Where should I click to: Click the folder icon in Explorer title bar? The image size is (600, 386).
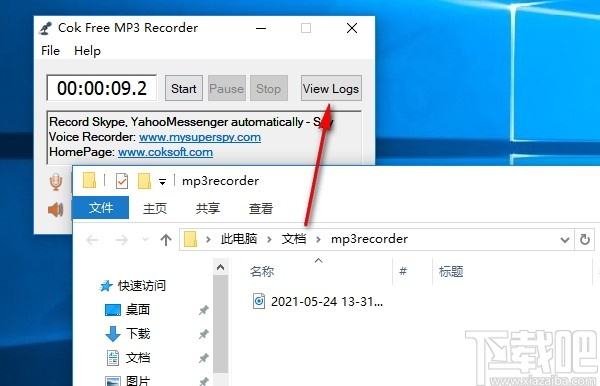[x=90, y=180]
